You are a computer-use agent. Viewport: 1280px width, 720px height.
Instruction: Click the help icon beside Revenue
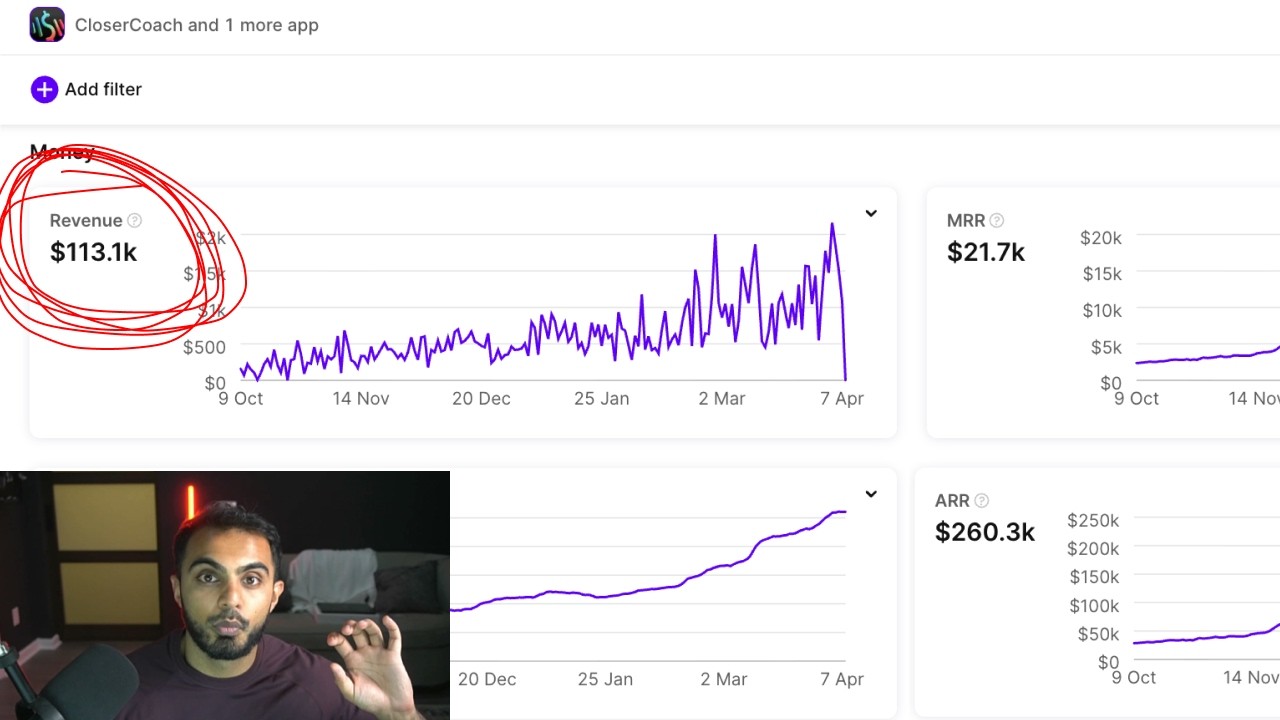(135, 221)
